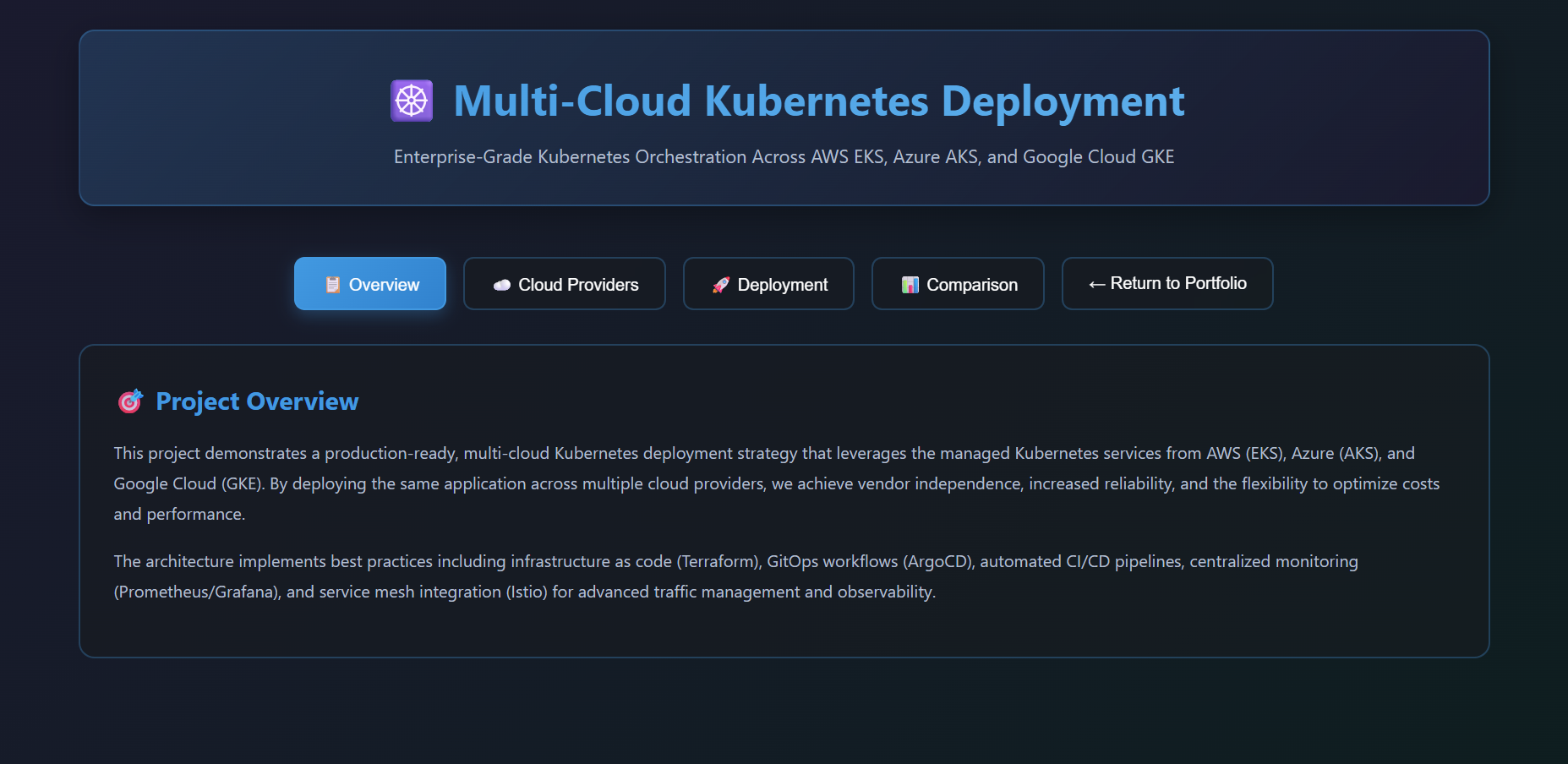1568x764 pixels.
Task: Click Return to Portfolio
Action: click(x=1166, y=283)
